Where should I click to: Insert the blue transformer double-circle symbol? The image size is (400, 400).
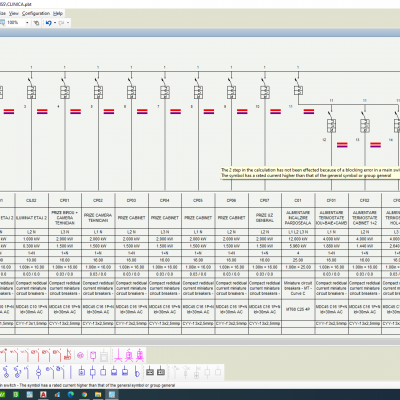coord(38,372)
